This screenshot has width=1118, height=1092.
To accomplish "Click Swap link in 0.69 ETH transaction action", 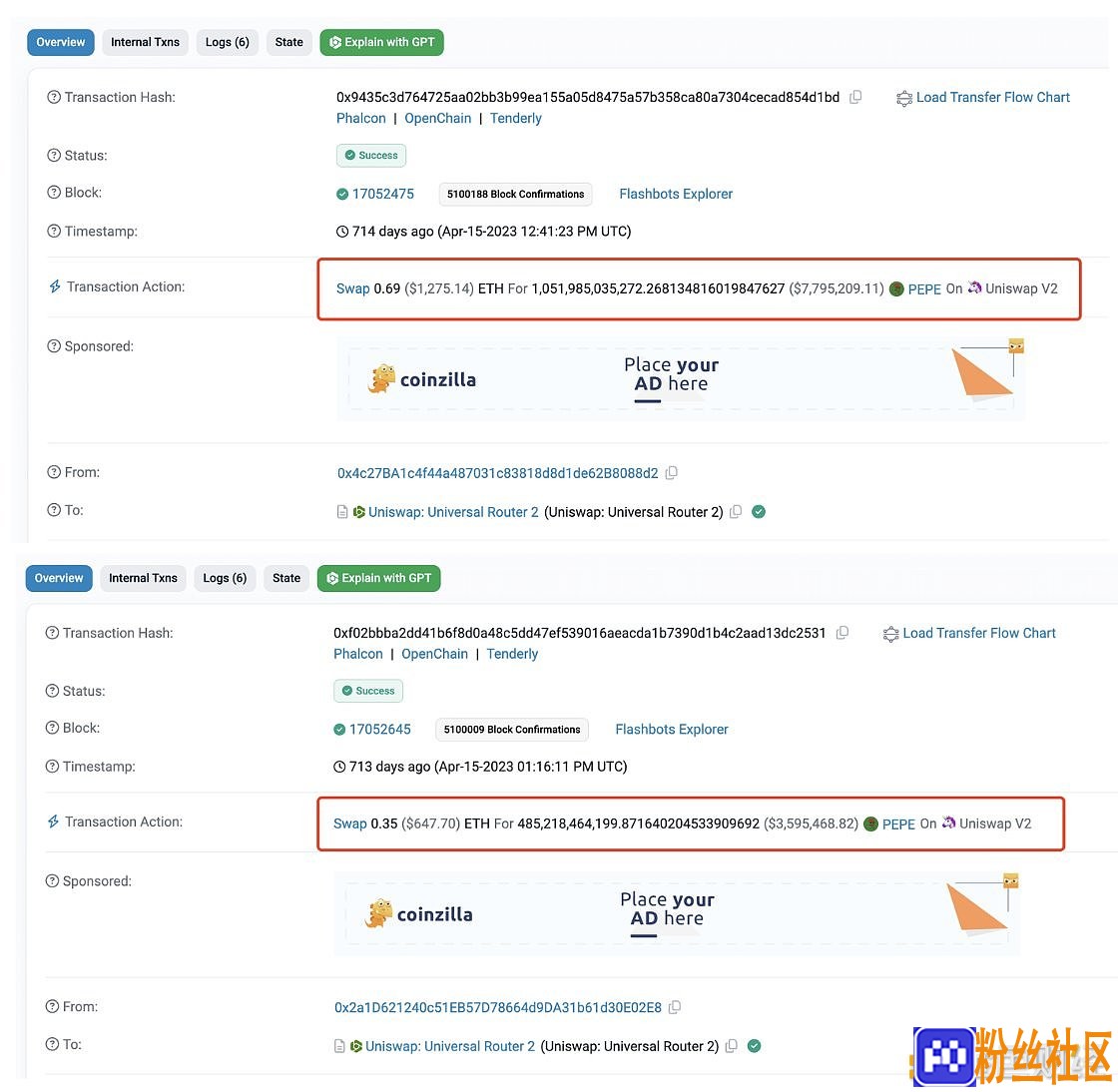I will point(353,288).
